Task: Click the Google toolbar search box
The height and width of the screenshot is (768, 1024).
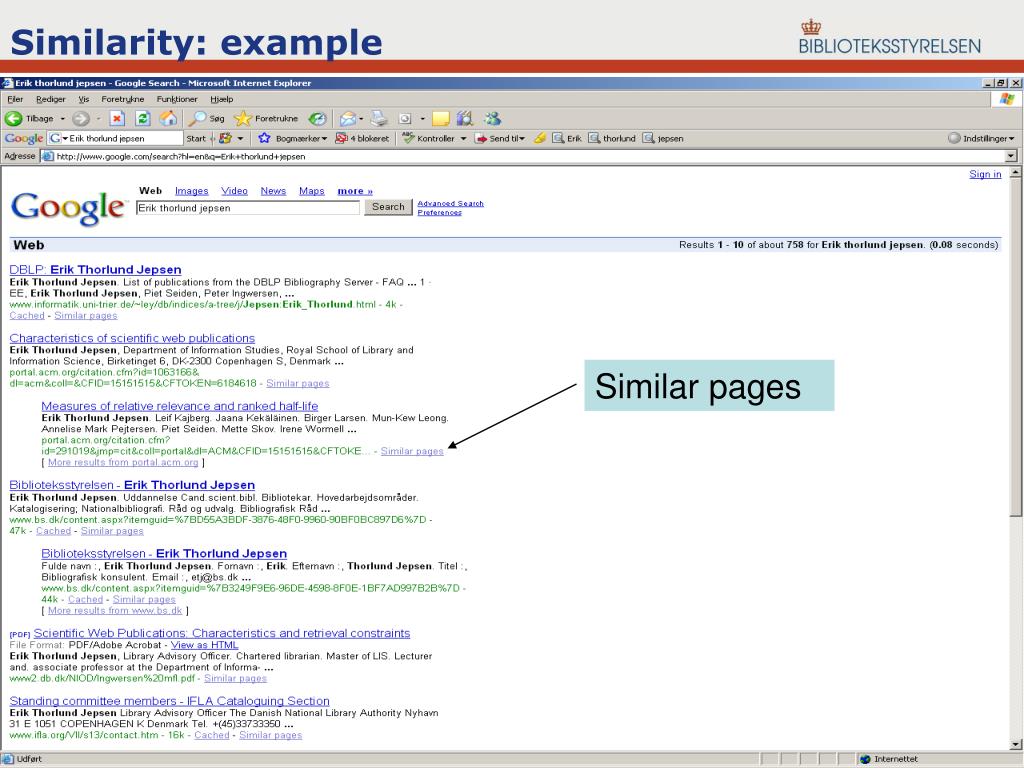Action: pyautogui.click(x=115, y=138)
